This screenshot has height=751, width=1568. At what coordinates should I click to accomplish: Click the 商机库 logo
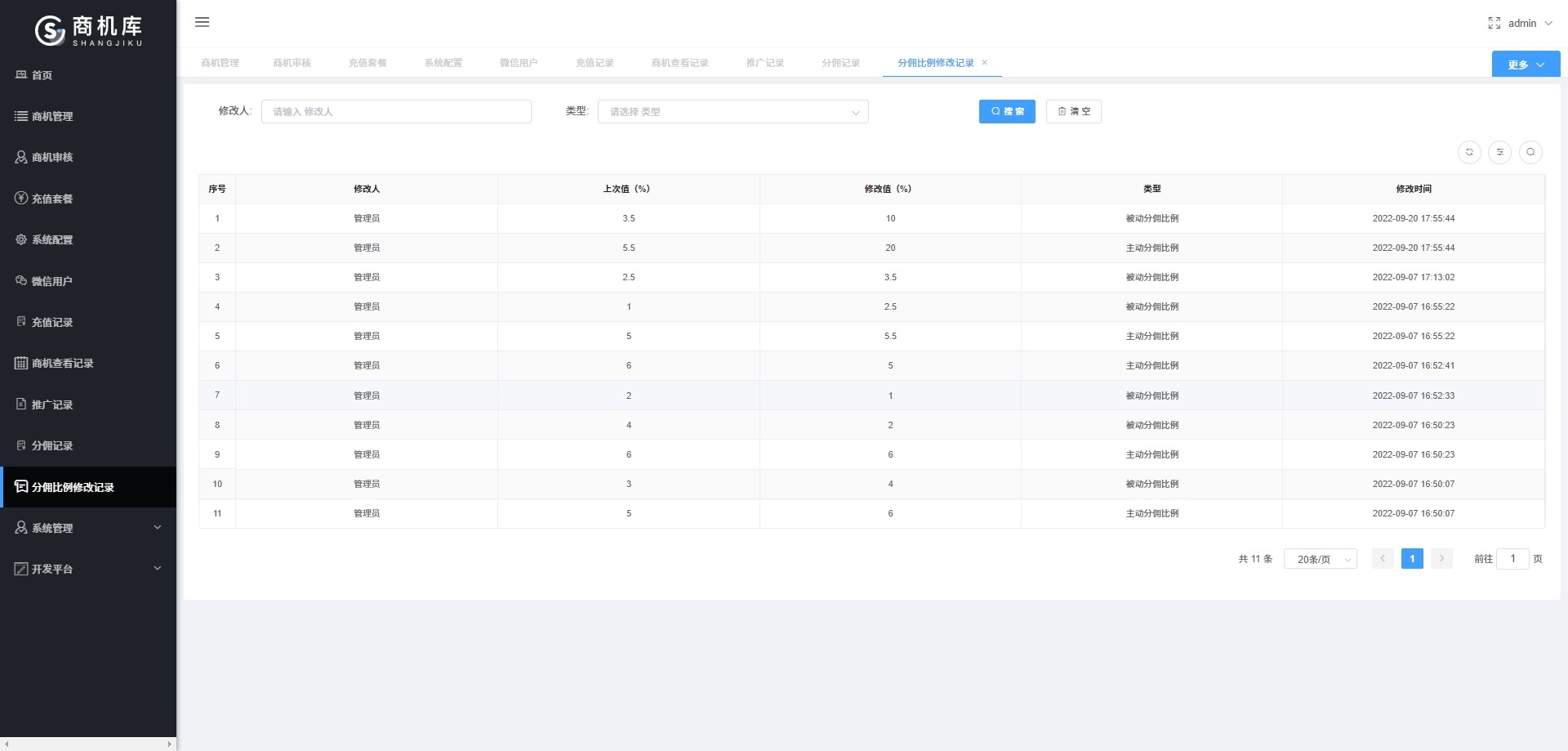pyautogui.click(x=88, y=30)
